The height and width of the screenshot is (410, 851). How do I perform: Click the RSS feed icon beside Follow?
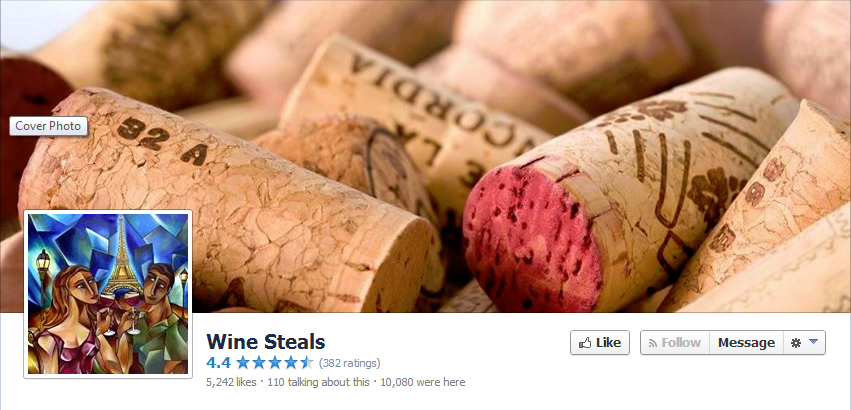pos(653,343)
